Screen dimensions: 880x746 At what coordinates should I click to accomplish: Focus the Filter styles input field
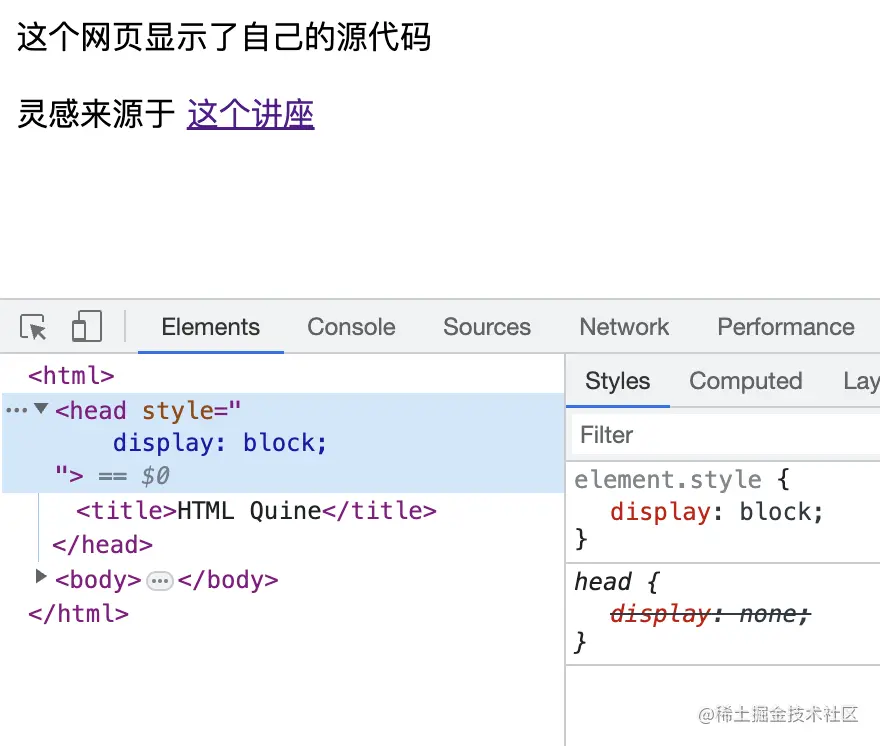[726, 435]
